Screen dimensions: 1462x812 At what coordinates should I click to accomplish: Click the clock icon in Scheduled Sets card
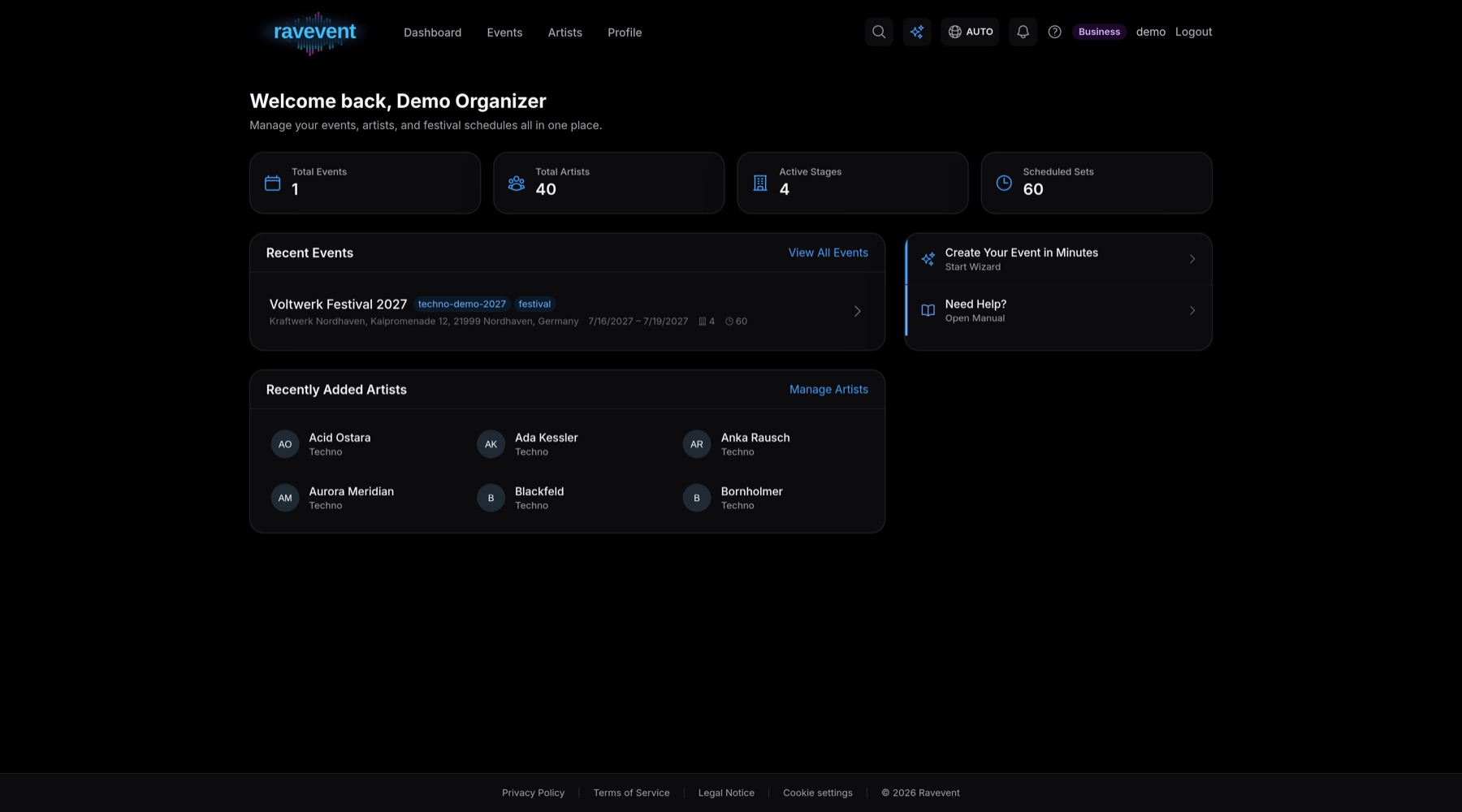pos(1004,183)
